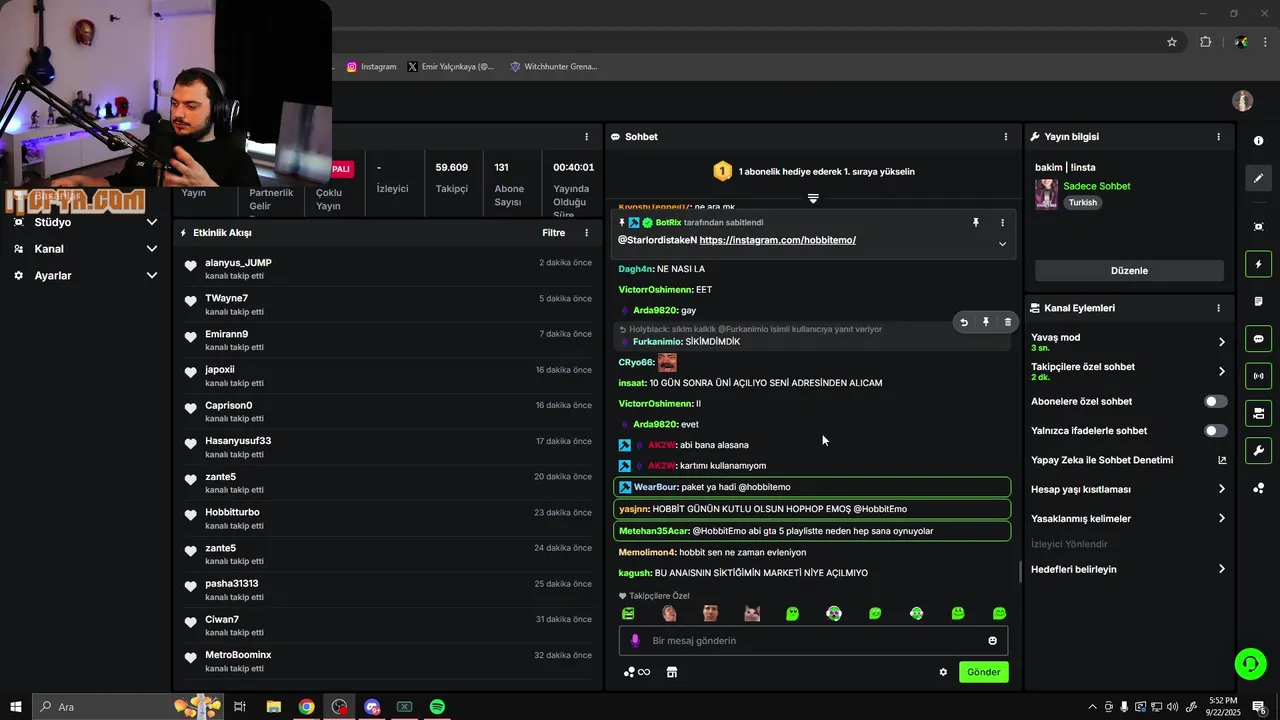Open instagram.com/hobbitemo link in pinned message

click(777, 240)
